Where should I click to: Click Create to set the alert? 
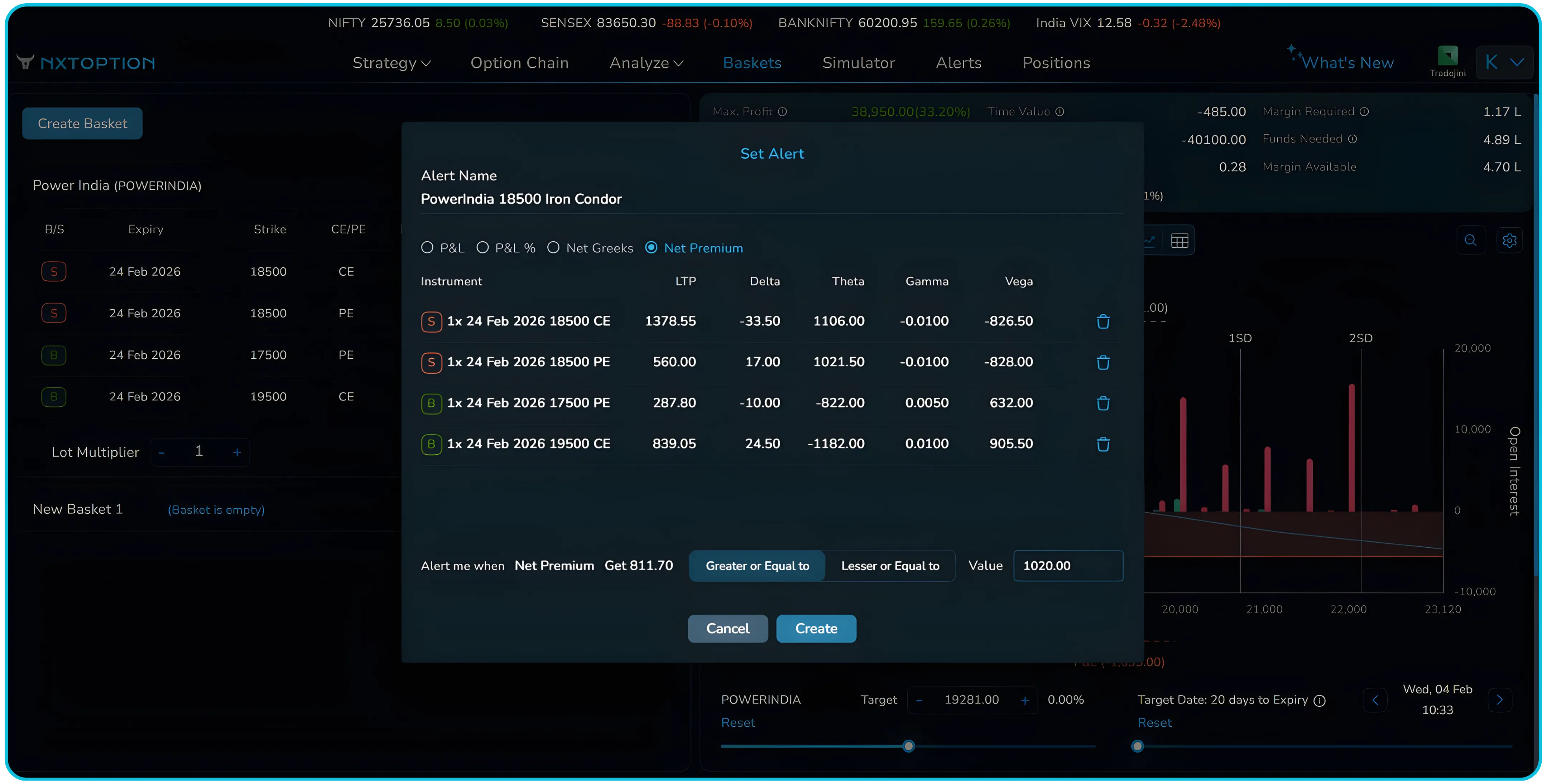point(816,629)
